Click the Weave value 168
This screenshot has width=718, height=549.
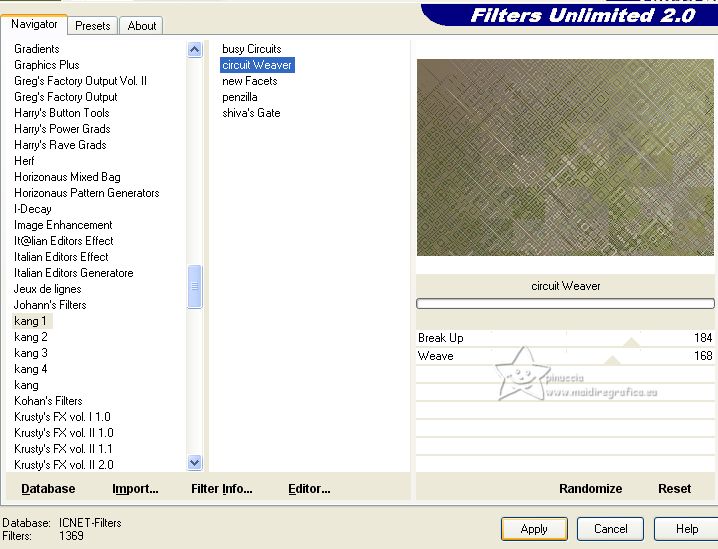[x=703, y=356]
